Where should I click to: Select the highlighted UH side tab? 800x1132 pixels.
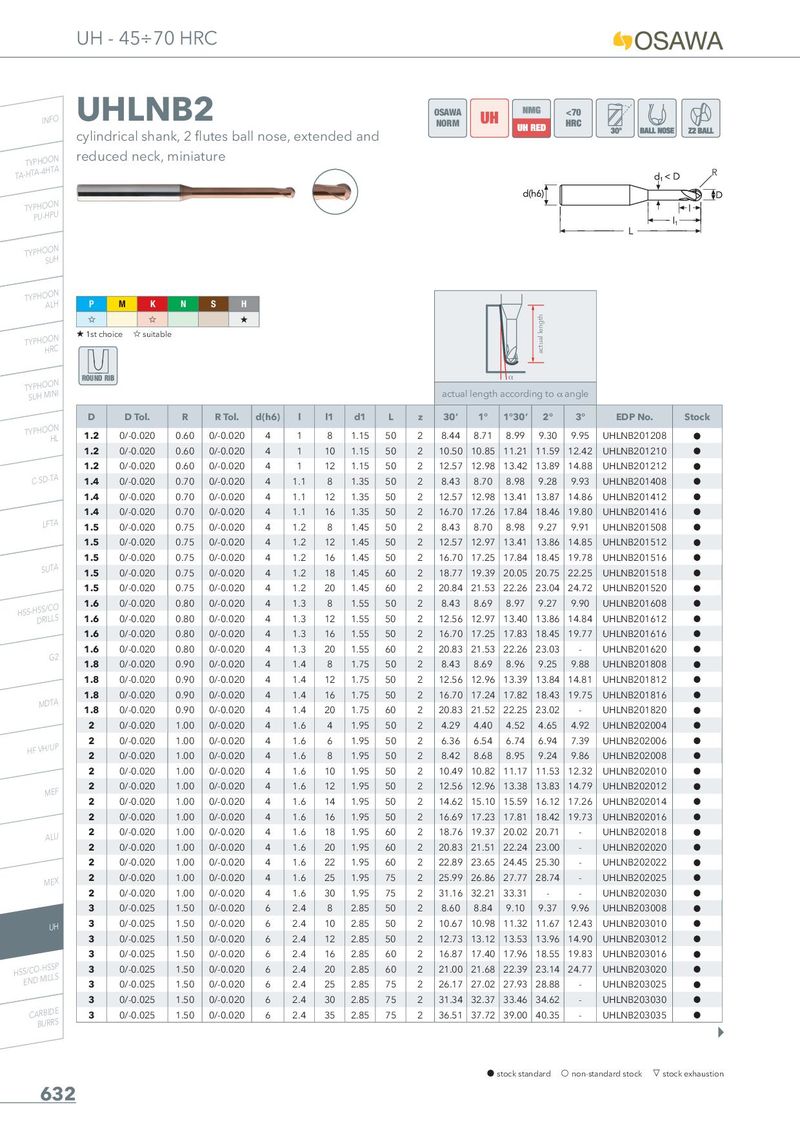[32, 930]
